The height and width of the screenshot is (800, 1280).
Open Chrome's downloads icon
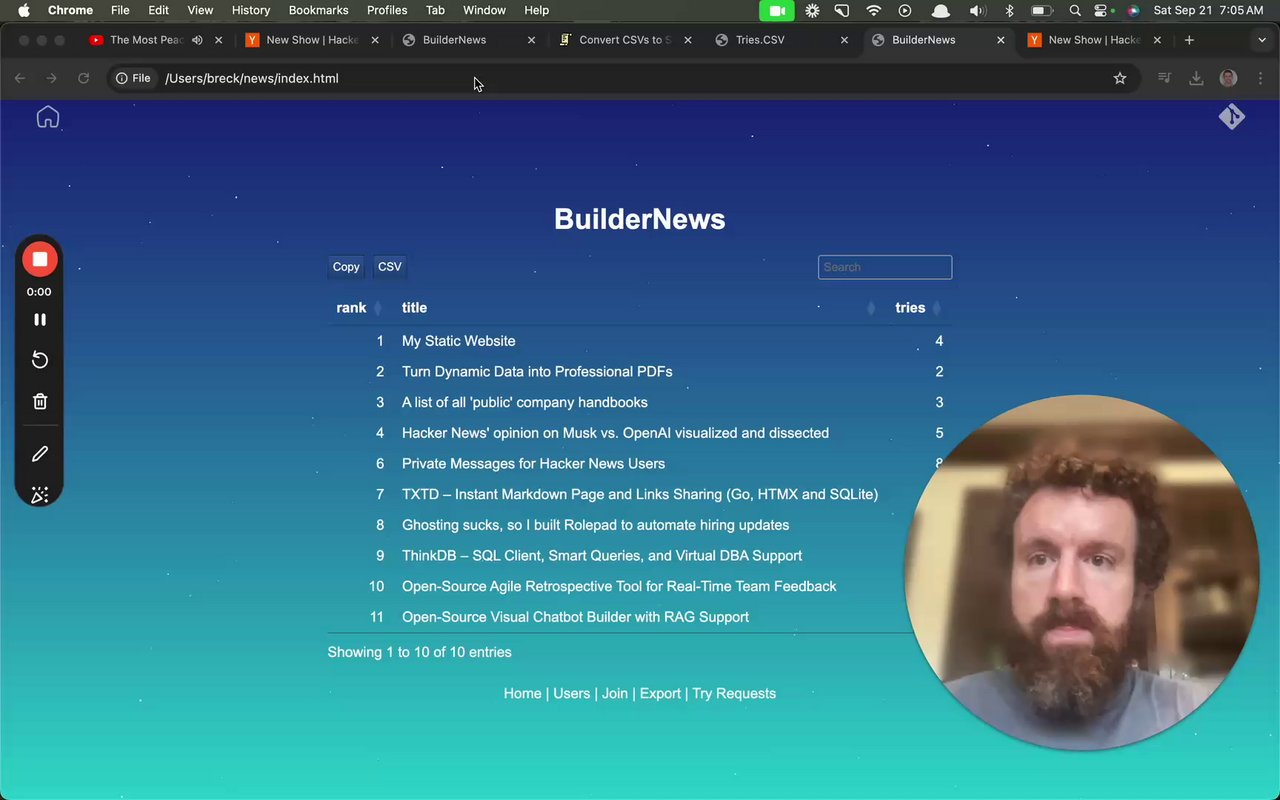1196,78
